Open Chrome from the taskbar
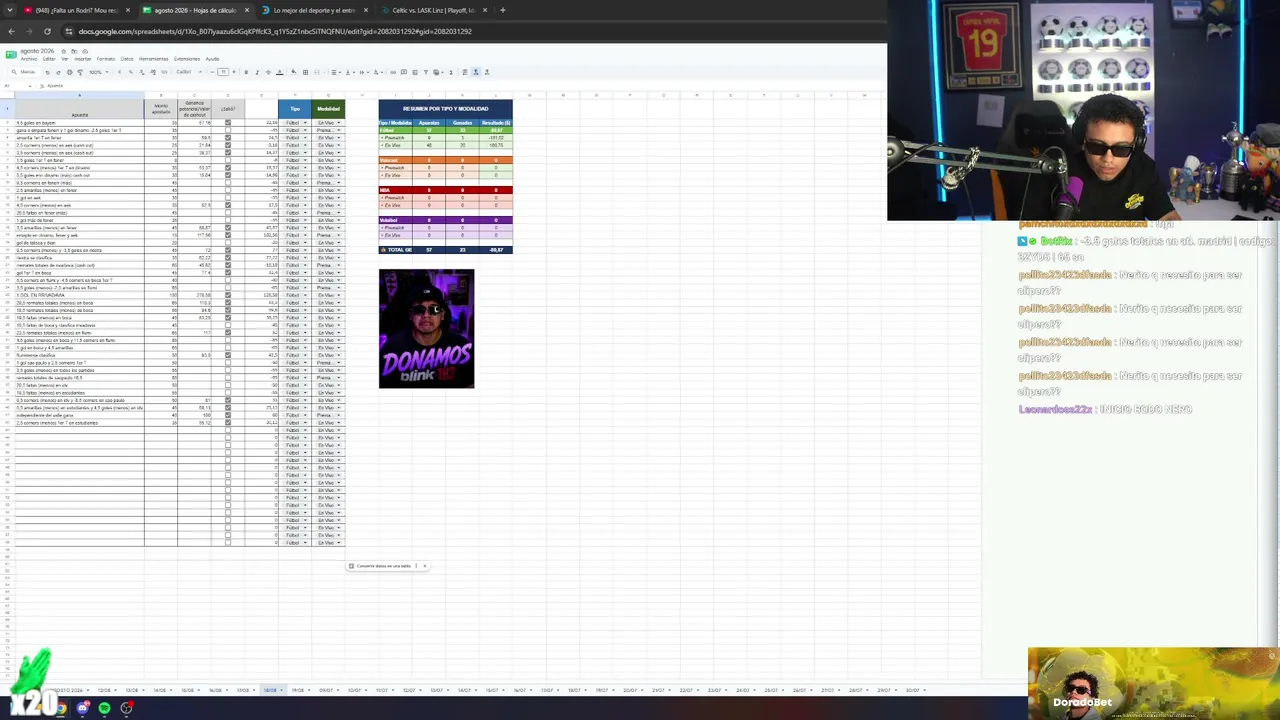This screenshot has height=720, width=1280. tap(60, 708)
